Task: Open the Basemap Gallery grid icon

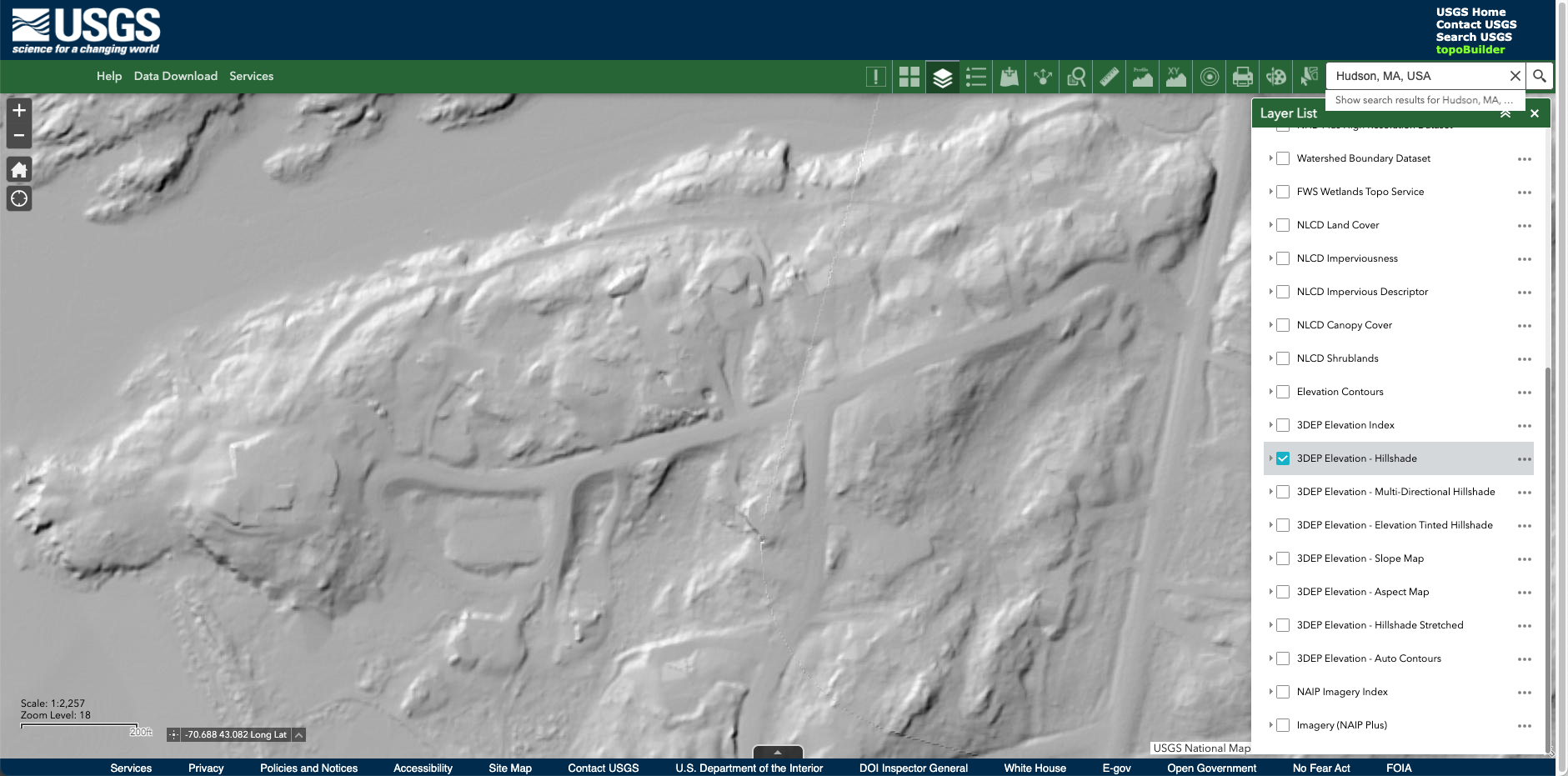Action: [909, 77]
